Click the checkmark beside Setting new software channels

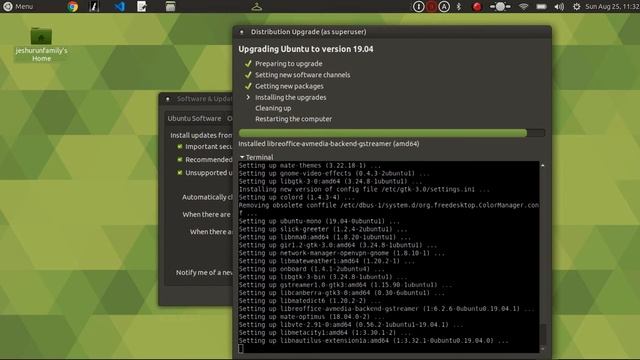click(x=248, y=75)
